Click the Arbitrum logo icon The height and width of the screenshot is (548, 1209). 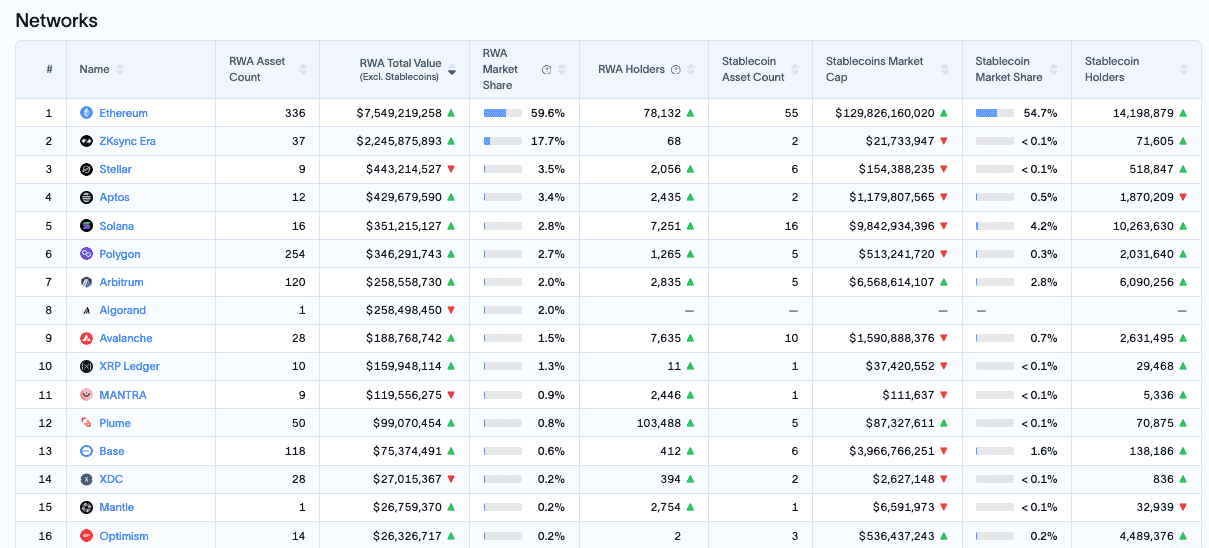coord(86,282)
